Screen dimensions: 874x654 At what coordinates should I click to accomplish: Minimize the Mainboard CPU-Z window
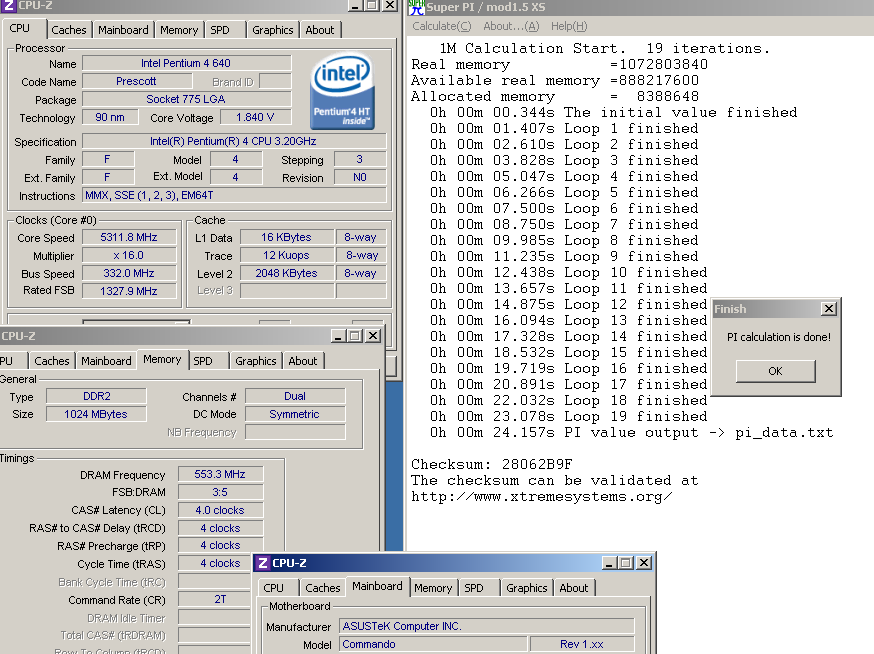tap(609, 563)
